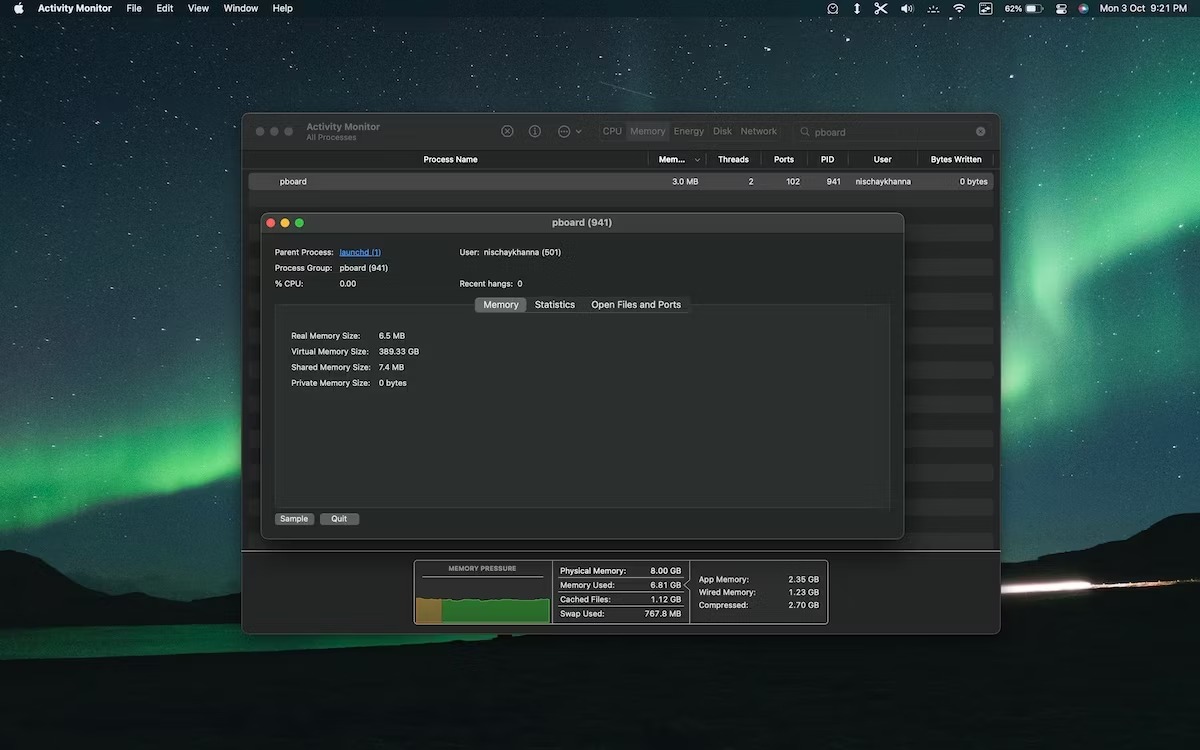1200x750 pixels.
Task: Open the View menu
Action: [x=199, y=8]
